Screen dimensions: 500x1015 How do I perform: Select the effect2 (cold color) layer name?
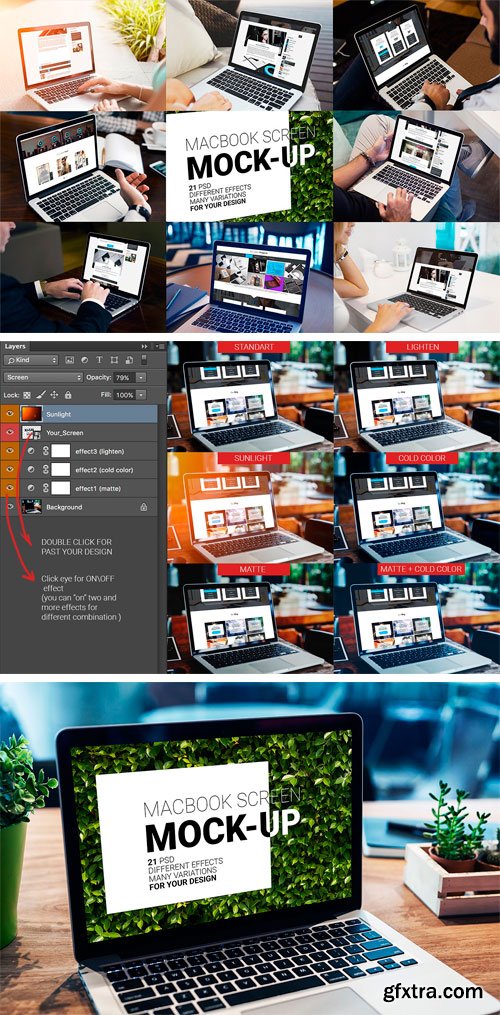pos(104,470)
